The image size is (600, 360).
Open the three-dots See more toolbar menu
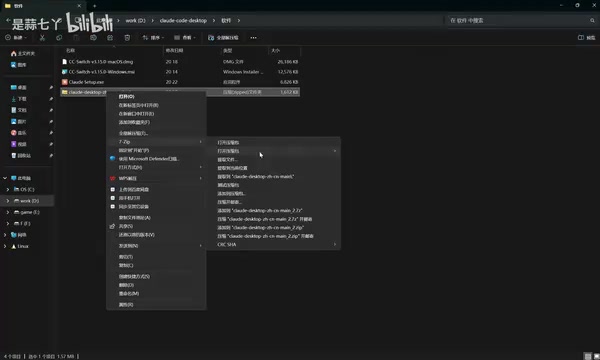click(x=253, y=37)
